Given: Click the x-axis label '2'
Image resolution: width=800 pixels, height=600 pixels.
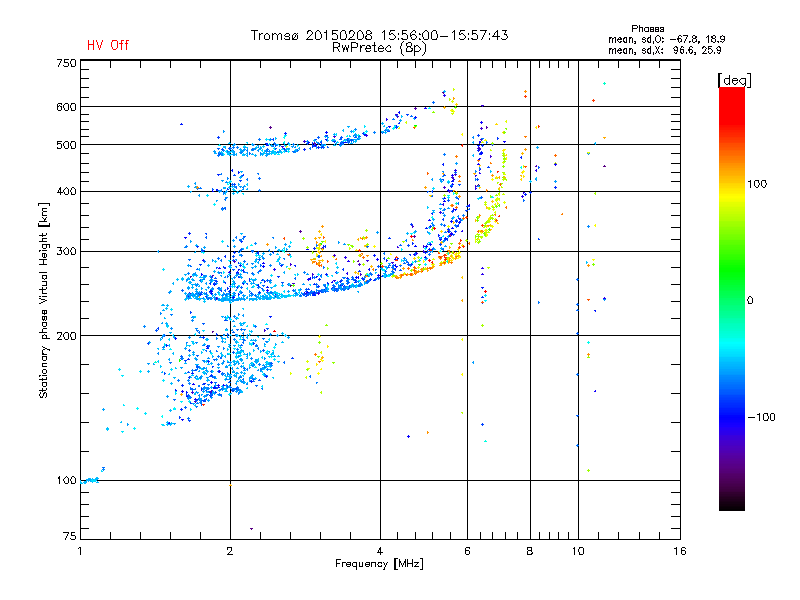Looking at the screenshot, I should [230, 551].
